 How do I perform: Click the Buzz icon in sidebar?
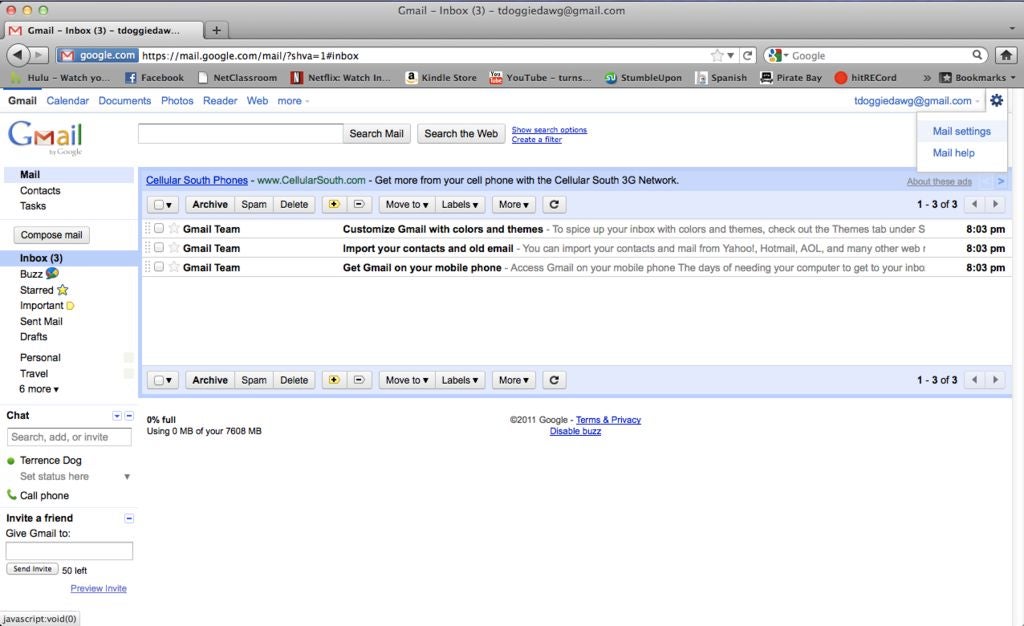click(52, 273)
